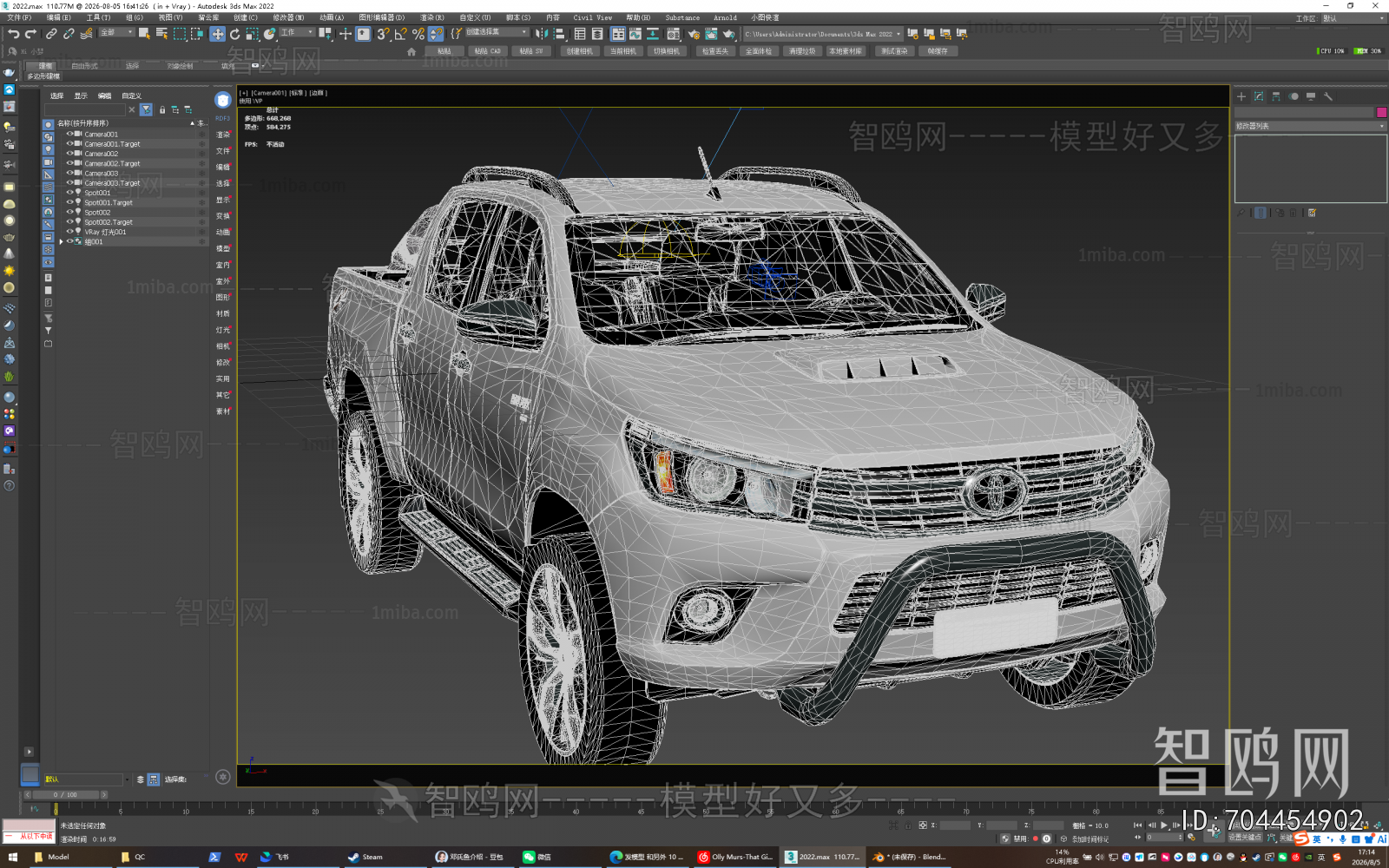Screen dimensions: 1389x868
Task: Activate the Select and Move tool
Action: click(x=217, y=34)
